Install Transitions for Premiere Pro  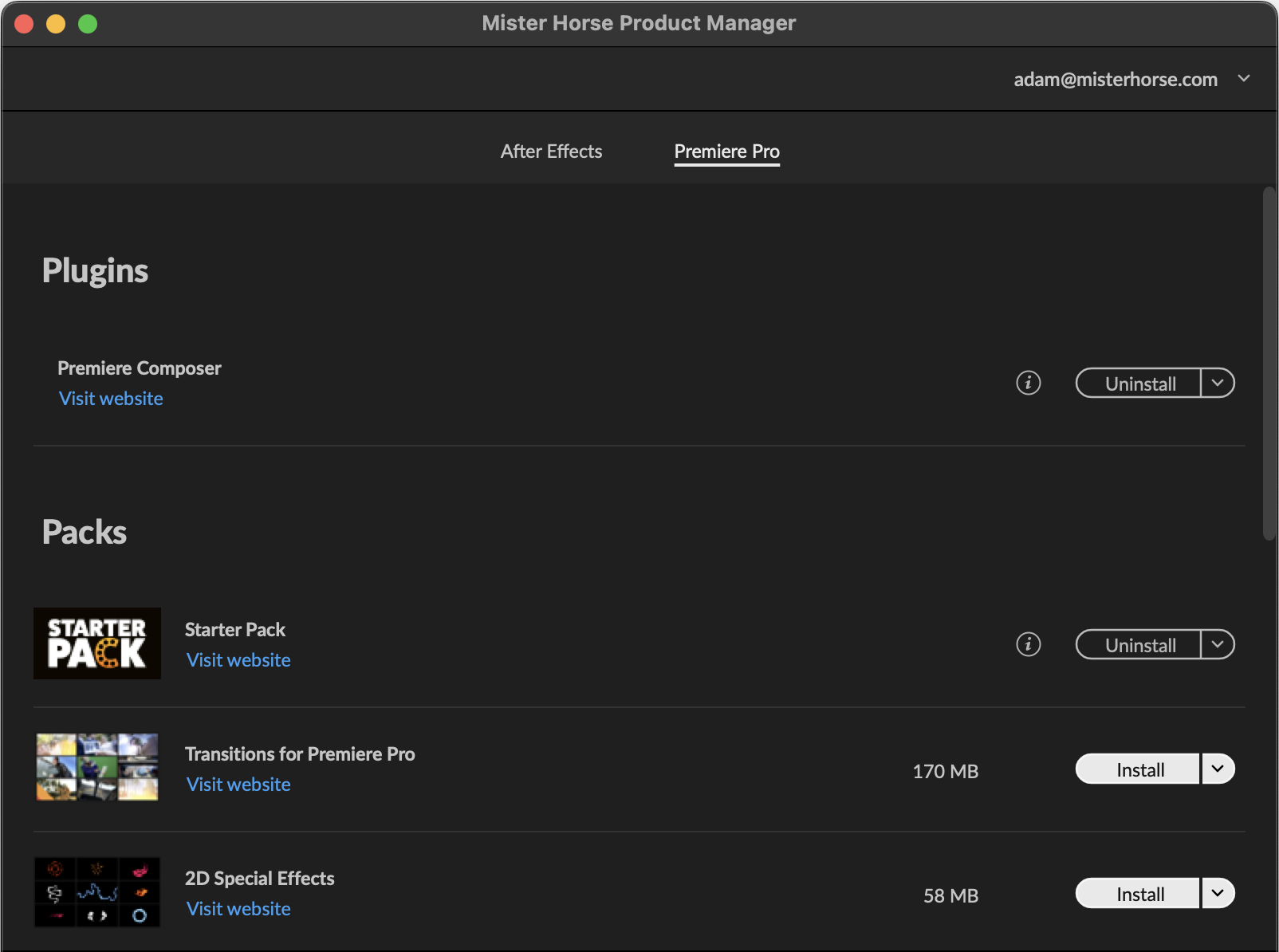(1138, 769)
